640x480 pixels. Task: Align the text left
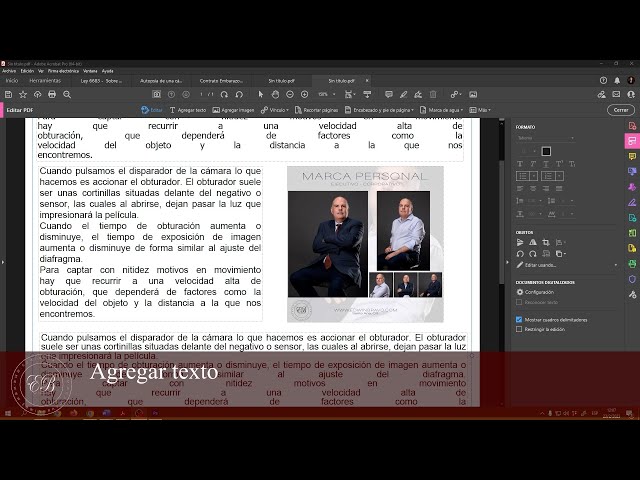pyautogui.click(x=520, y=189)
